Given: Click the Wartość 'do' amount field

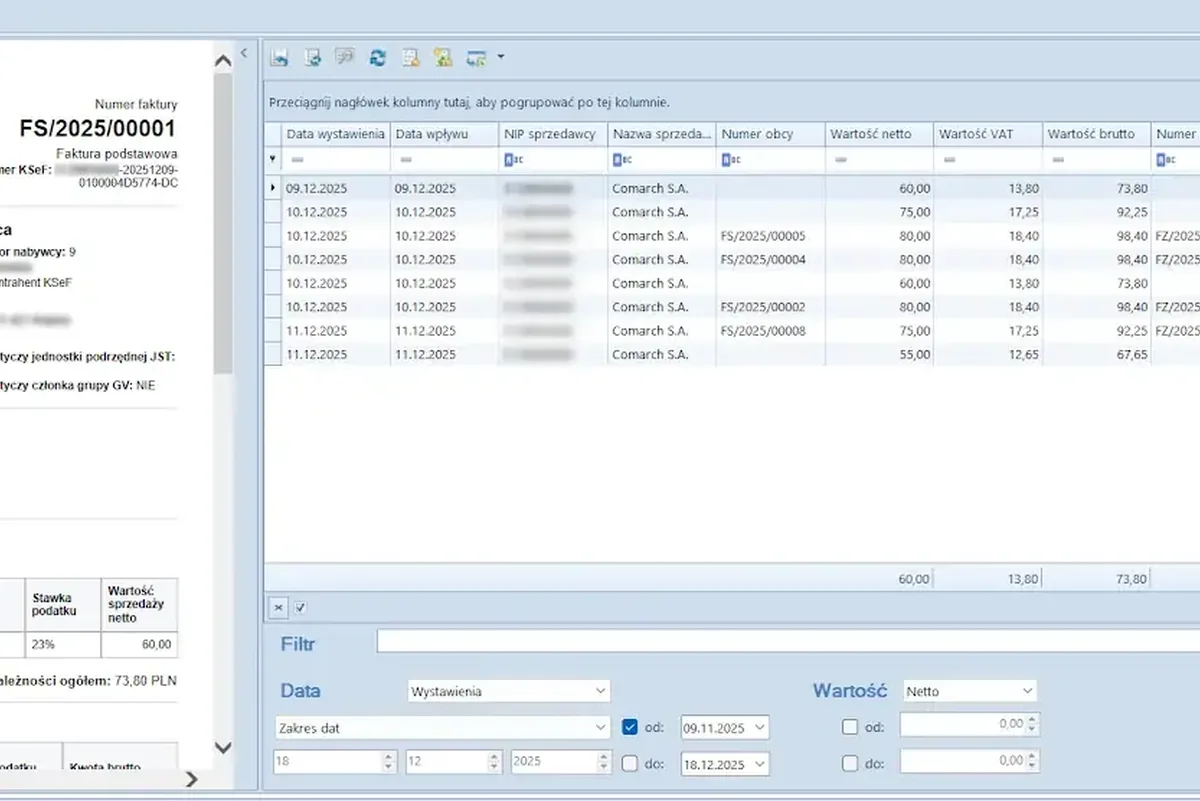Looking at the screenshot, I should pos(970,762).
